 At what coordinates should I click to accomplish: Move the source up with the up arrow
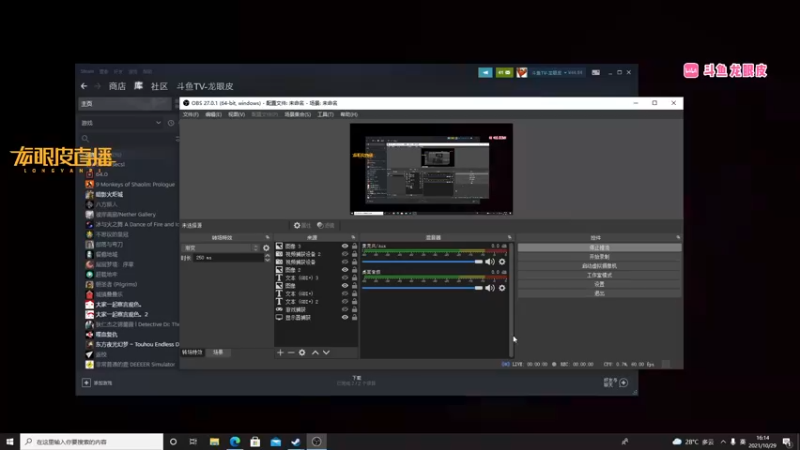pos(315,353)
